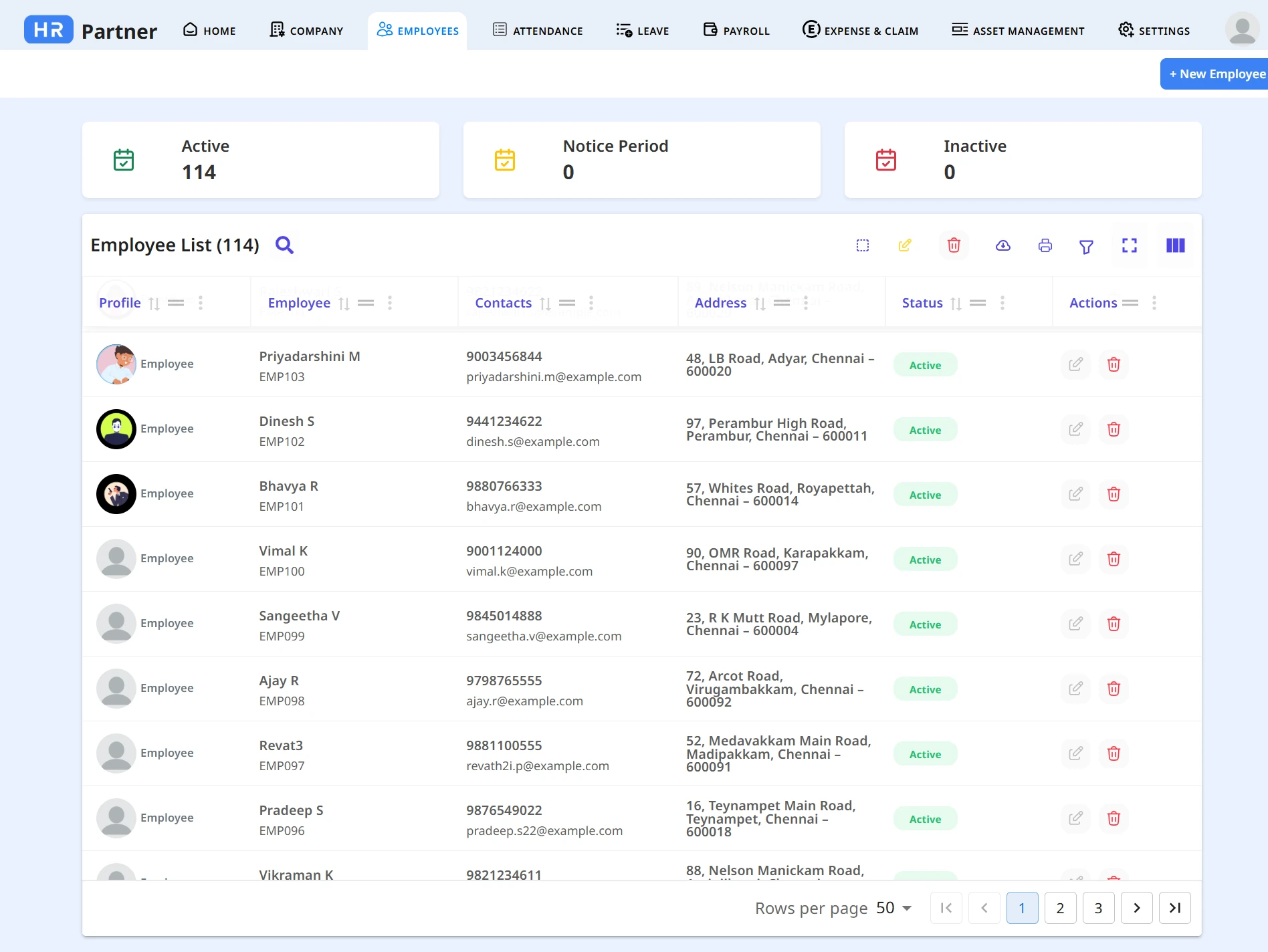This screenshot has width=1268, height=952.
Task: Open the Employee column three-dot menu
Action: click(390, 303)
